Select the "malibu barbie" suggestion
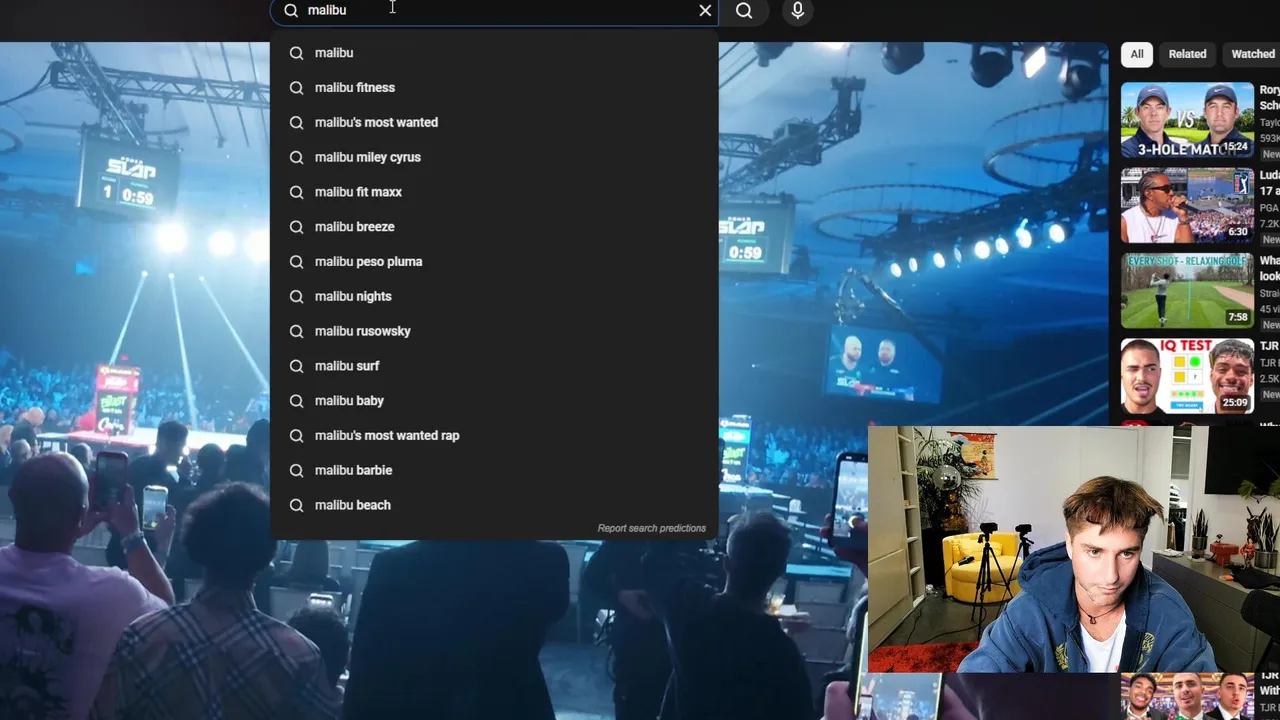 tap(494, 470)
